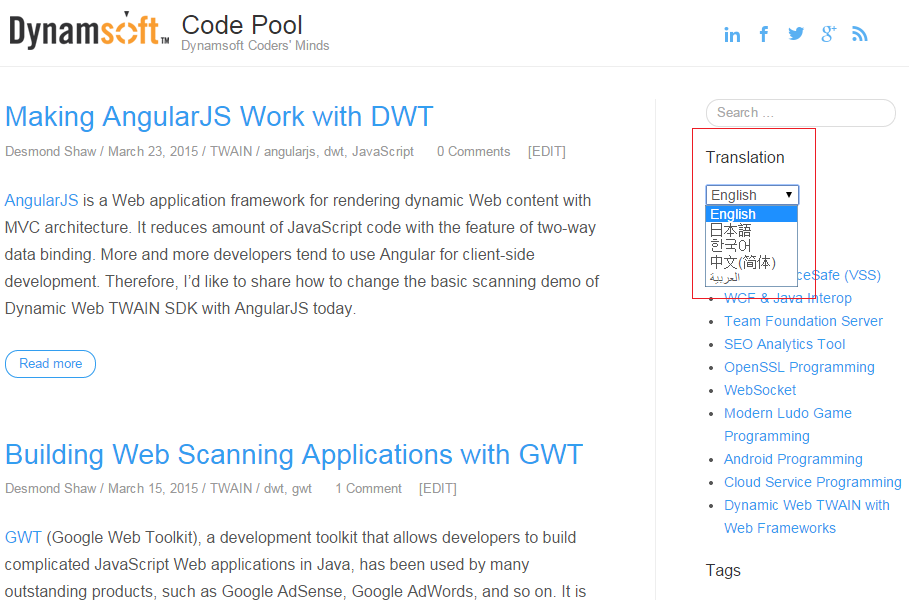
Task: Open the Facebook social icon
Action: point(764,34)
